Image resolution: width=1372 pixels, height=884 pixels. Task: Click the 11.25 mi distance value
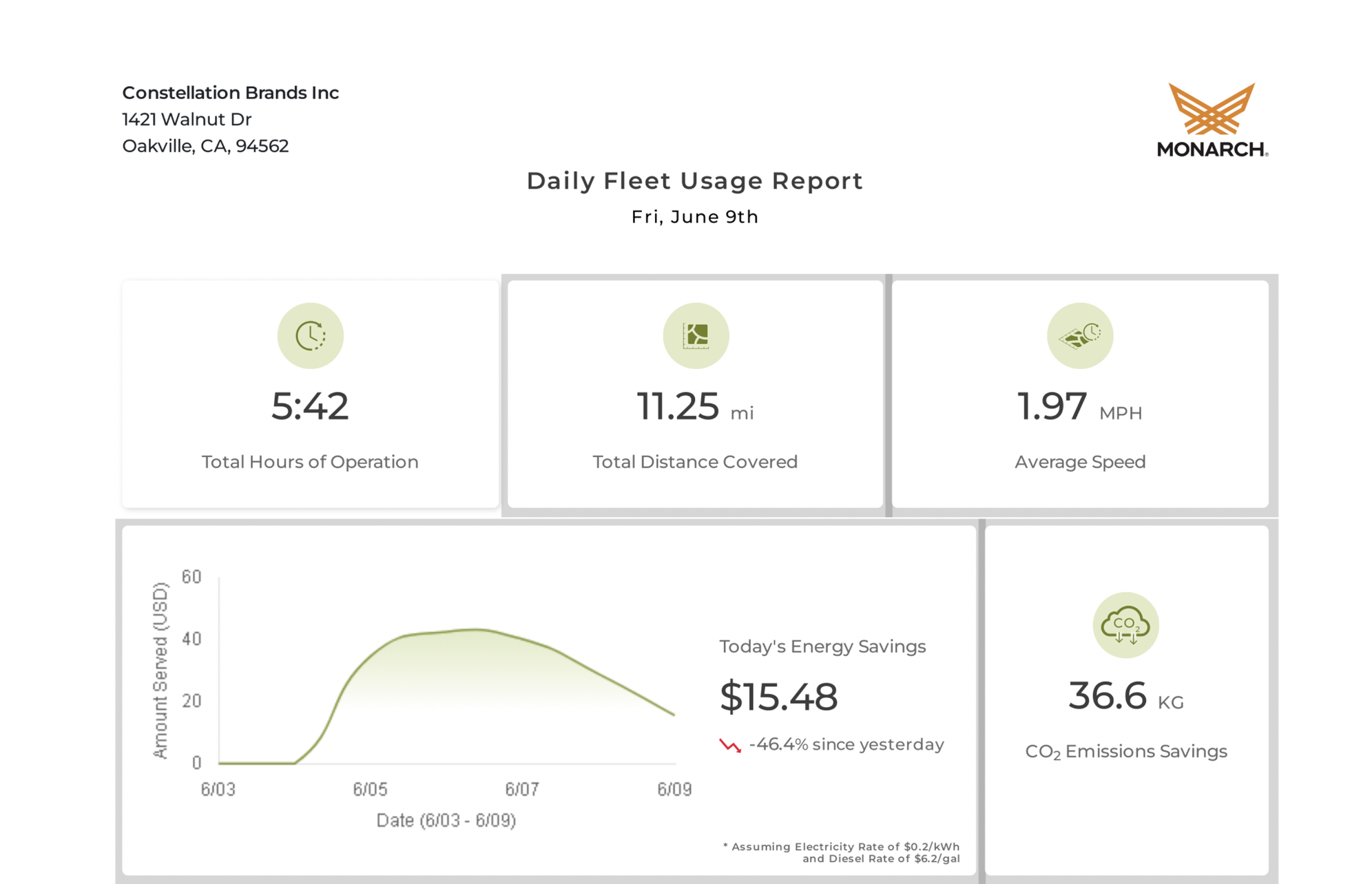(x=694, y=406)
